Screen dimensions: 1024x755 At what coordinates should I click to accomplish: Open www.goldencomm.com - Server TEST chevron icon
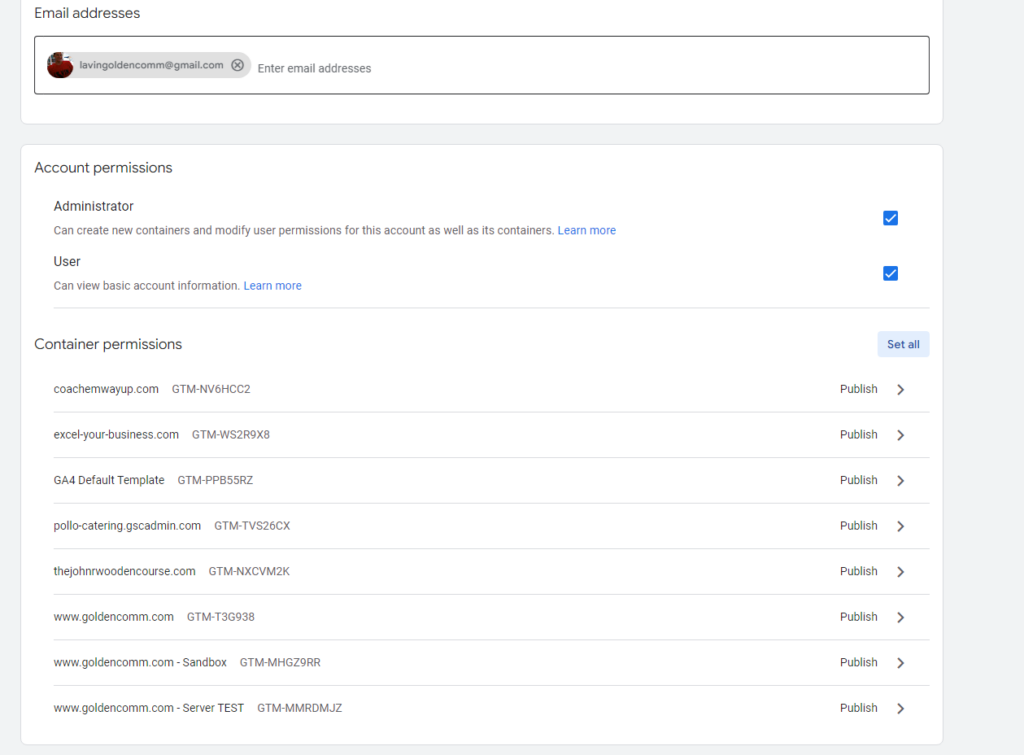(x=899, y=708)
